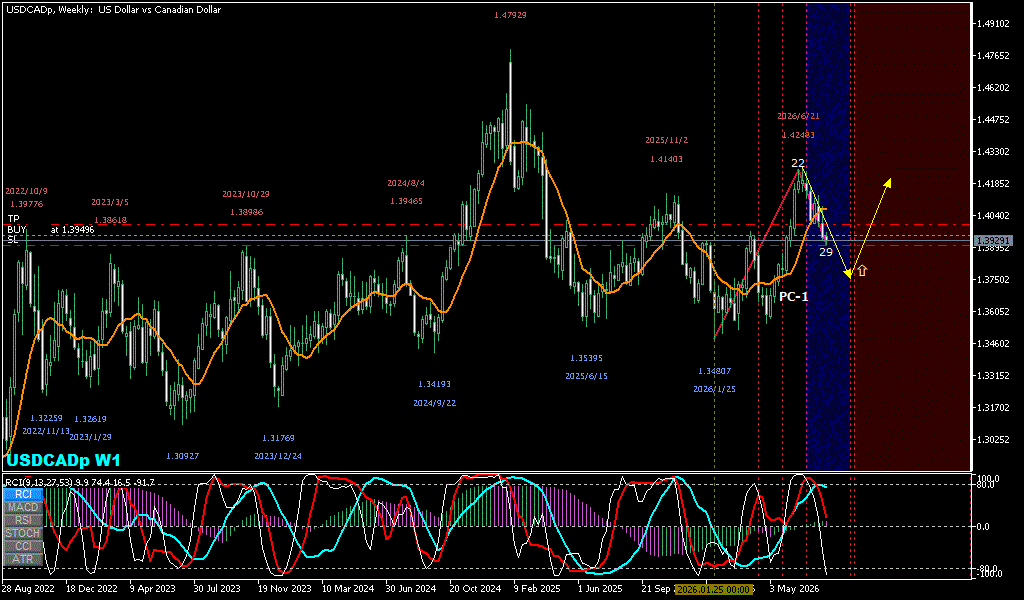Select the date label 2023/10/29
This screenshot has height=600, width=1024.
(246, 195)
